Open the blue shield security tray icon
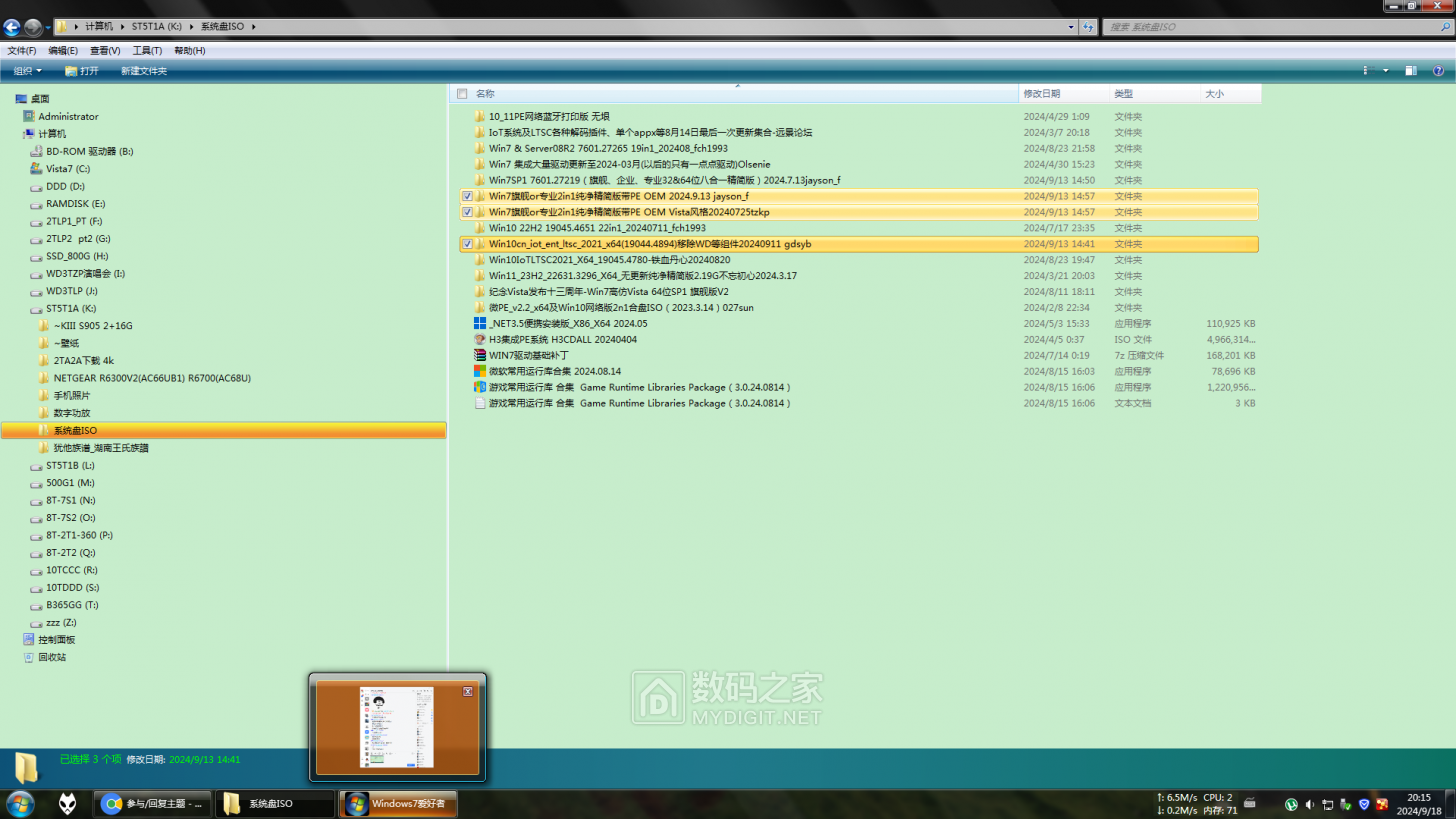The height and width of the screenshot is (819, 1456). click(x=1363, y=804)
